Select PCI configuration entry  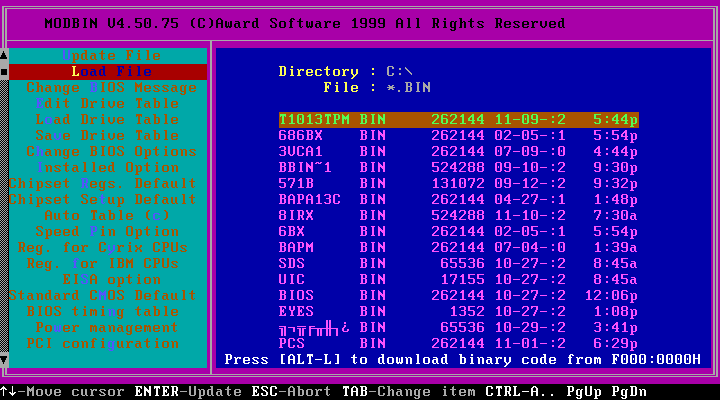(x=103, y=344)
